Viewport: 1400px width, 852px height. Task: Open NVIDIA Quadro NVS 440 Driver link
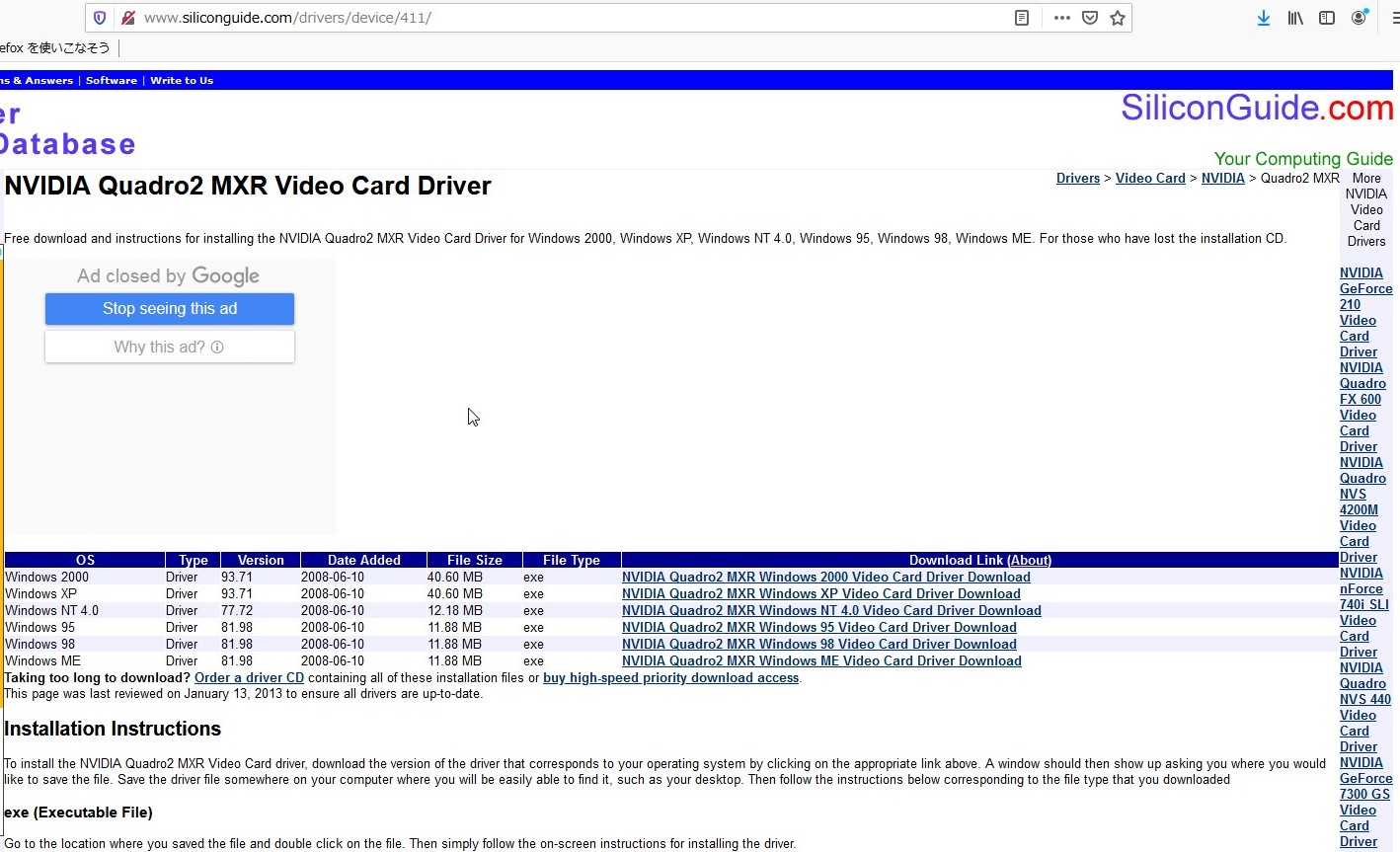(1364, 708)
